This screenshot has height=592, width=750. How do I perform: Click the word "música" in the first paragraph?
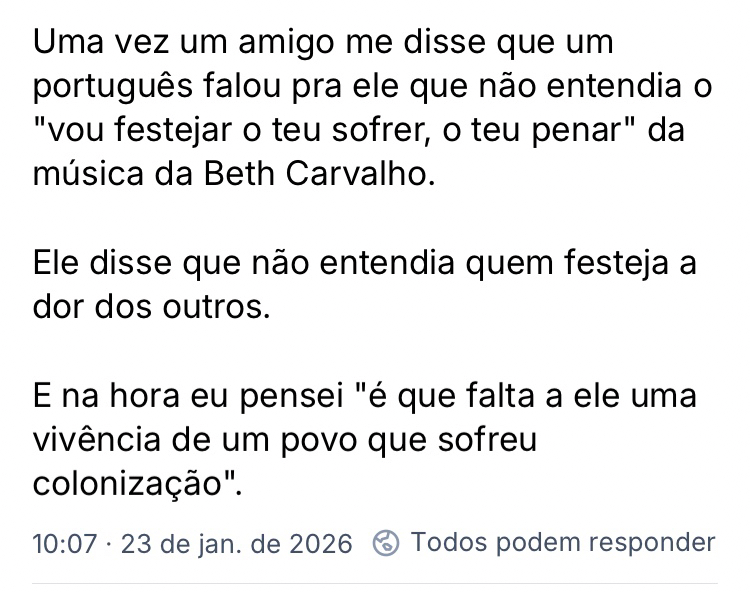point(82,173)
